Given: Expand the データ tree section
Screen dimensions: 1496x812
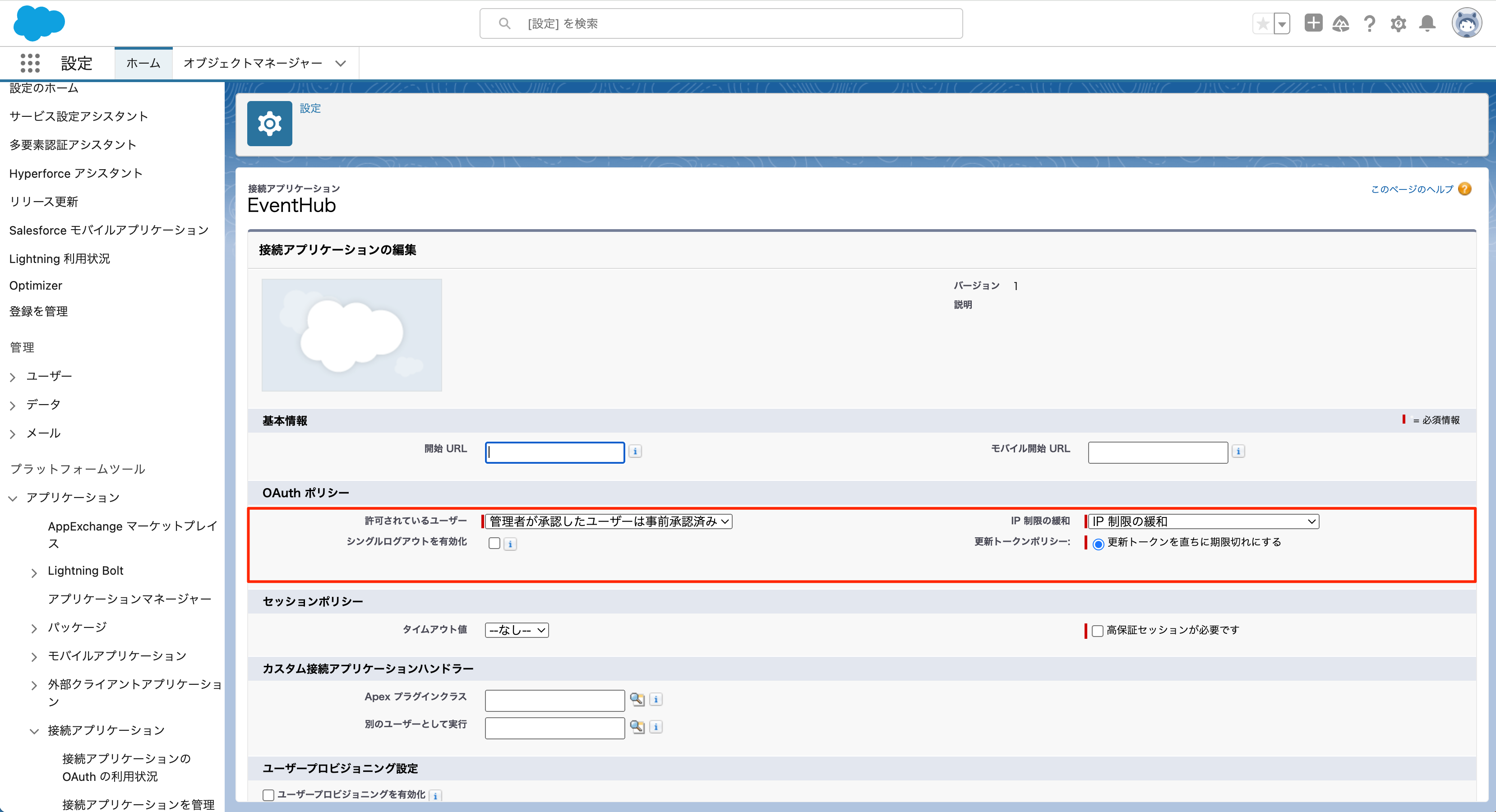Looking at the screenshot, I should point(13,406).
